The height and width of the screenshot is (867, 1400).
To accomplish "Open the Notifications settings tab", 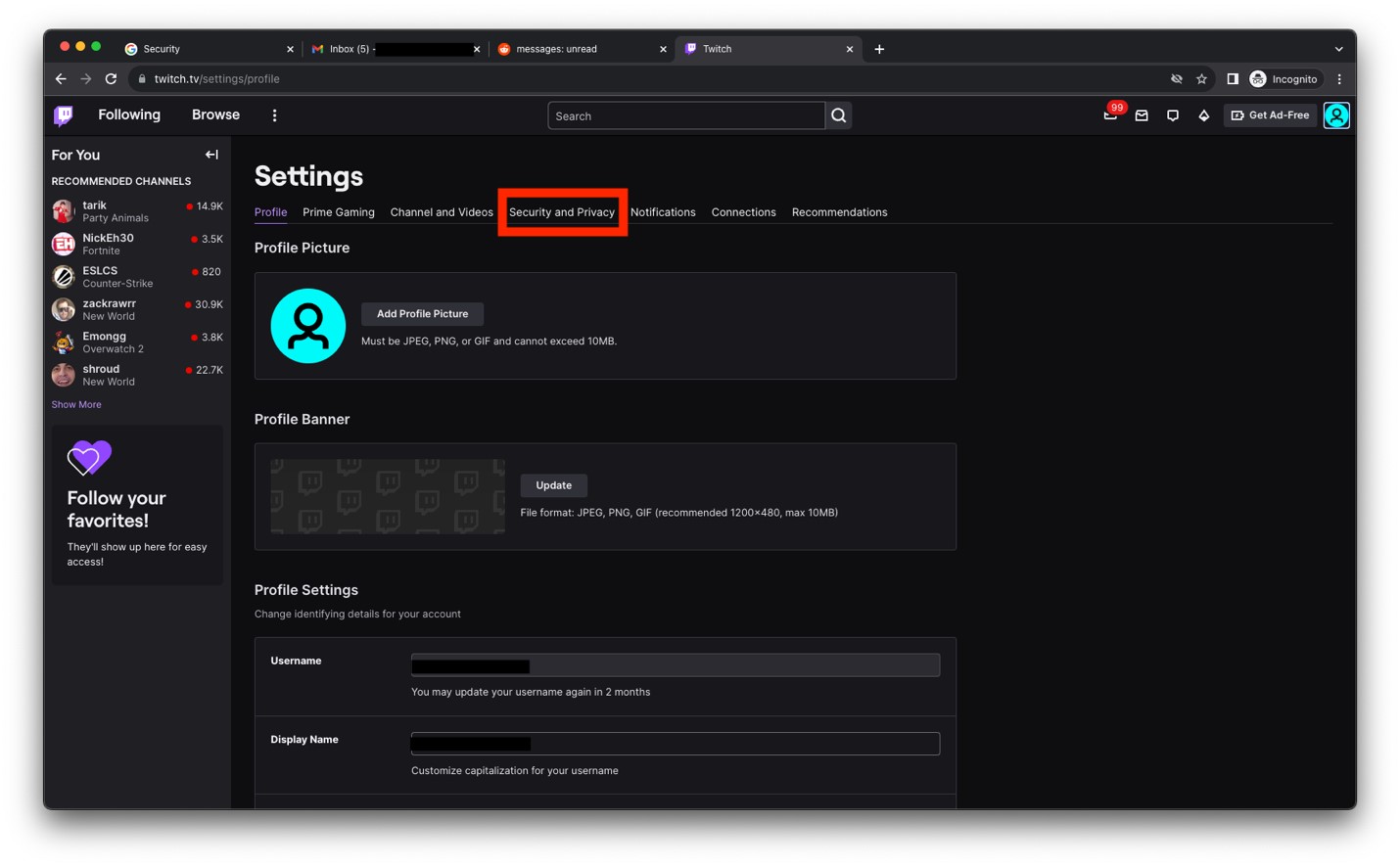I will 663,212.
